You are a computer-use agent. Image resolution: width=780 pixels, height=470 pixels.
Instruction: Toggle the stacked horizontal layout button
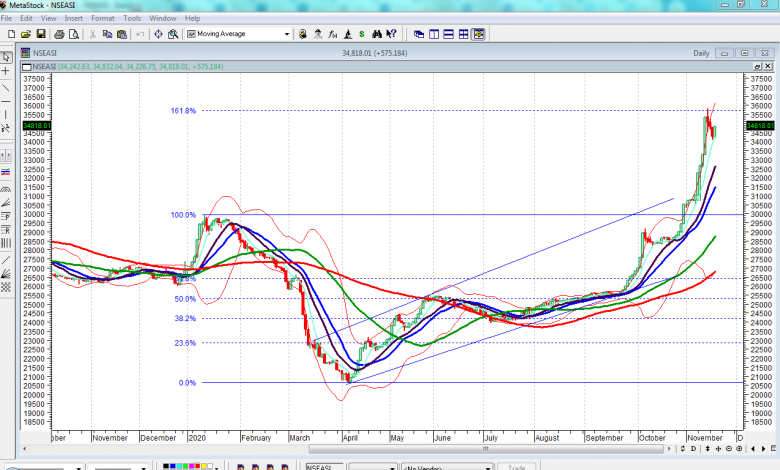(449, 34)
